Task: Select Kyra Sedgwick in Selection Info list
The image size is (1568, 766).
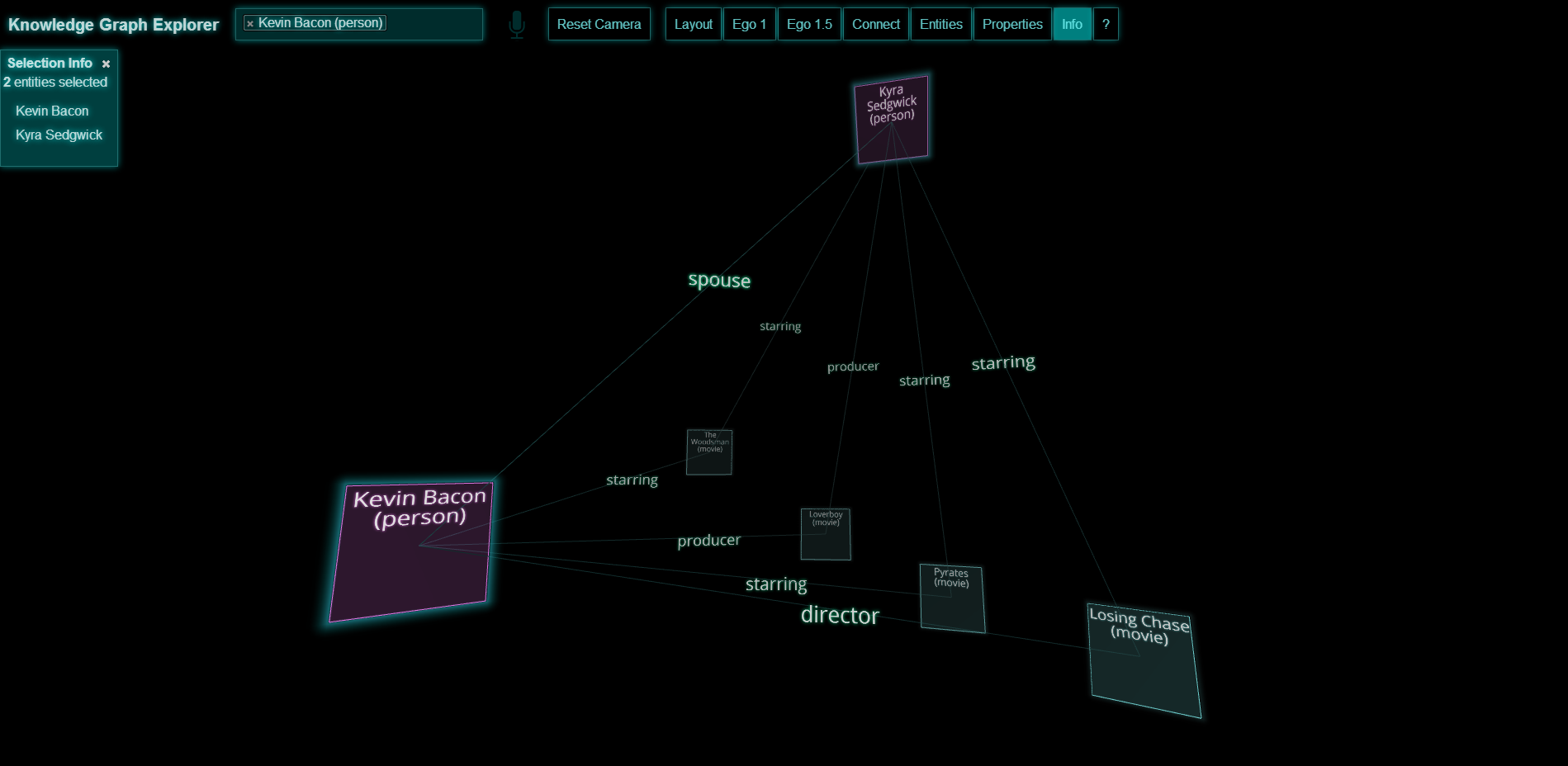Action: coord(59,135)
